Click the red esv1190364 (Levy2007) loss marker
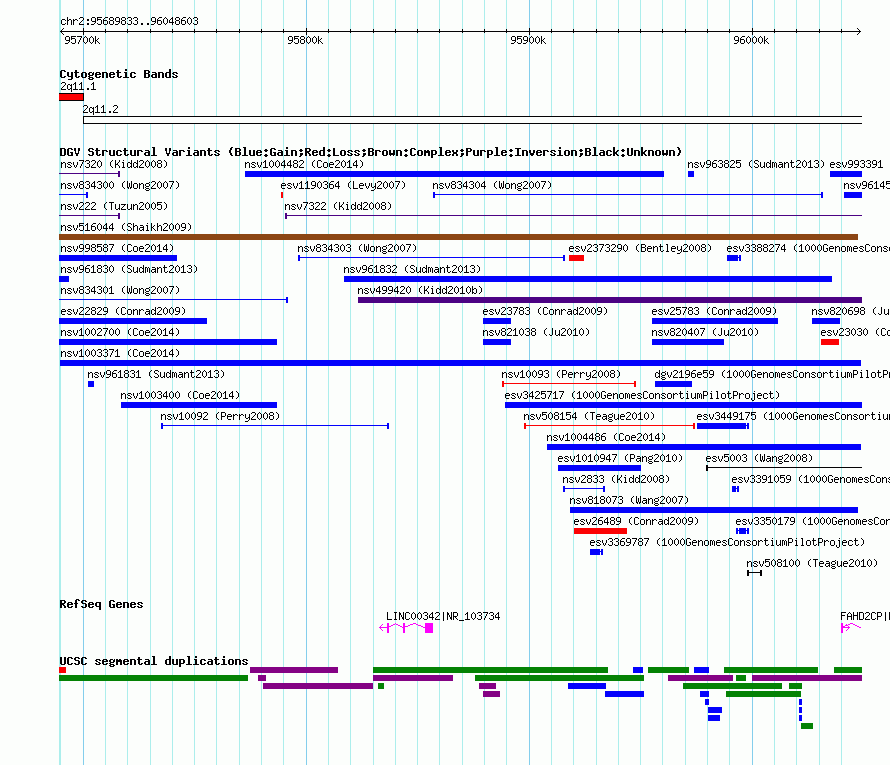The width and height of the screenshot is (890, 765). coord(282,195)
